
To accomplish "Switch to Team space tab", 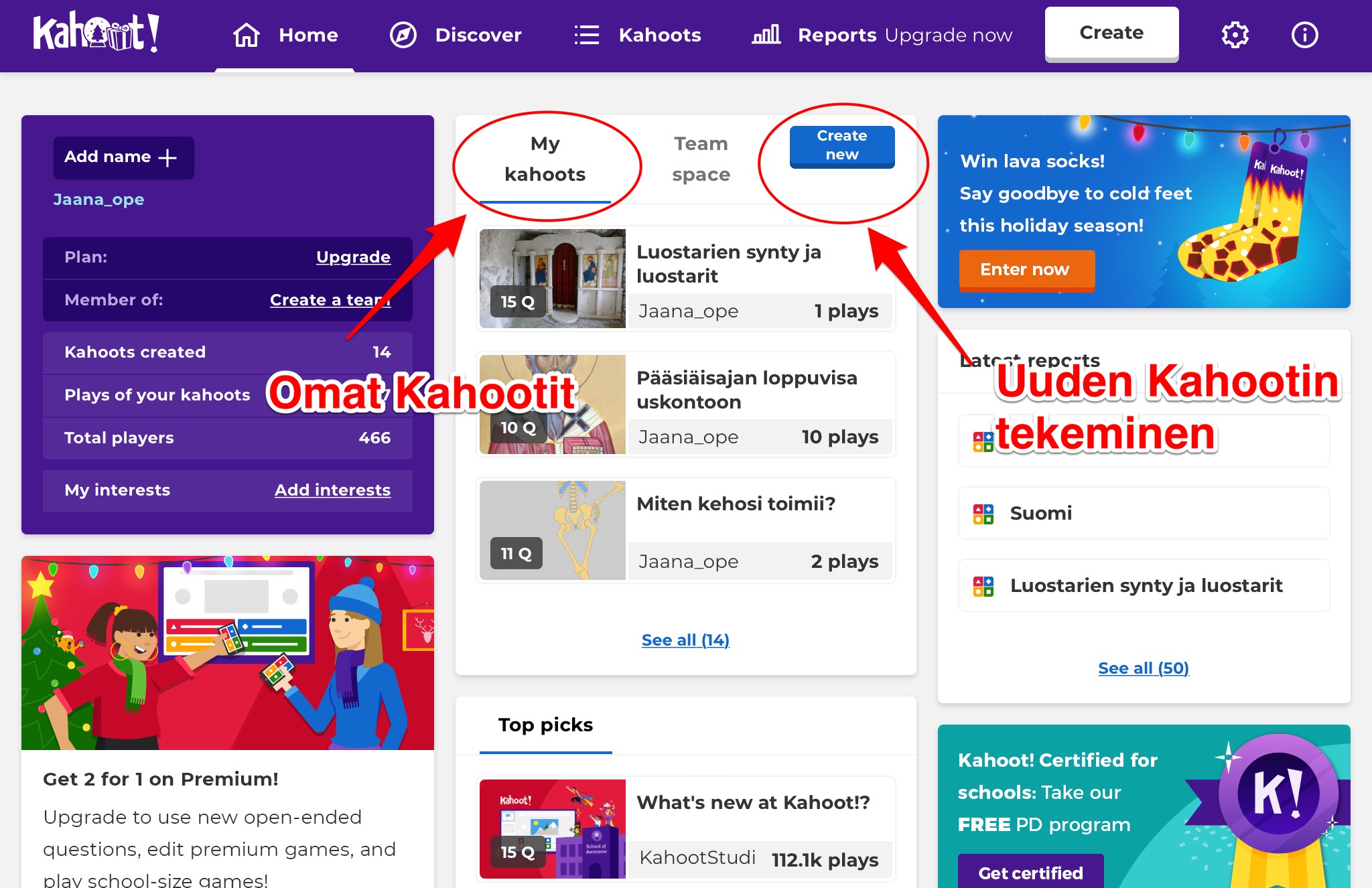I will (700, 159).
